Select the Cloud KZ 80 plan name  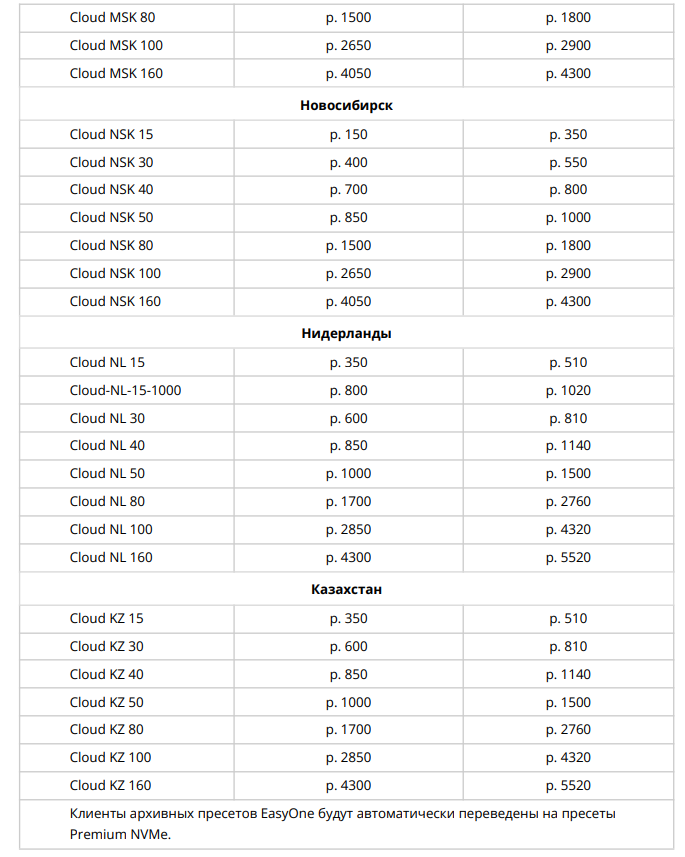(106, 729)
